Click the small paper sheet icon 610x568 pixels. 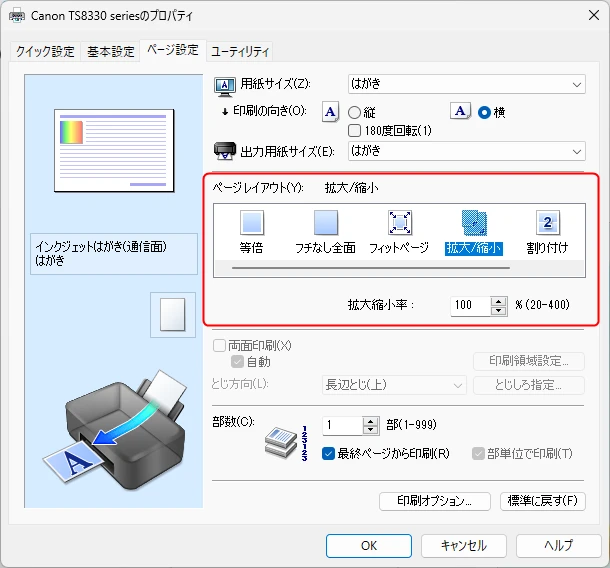point(173,315)
